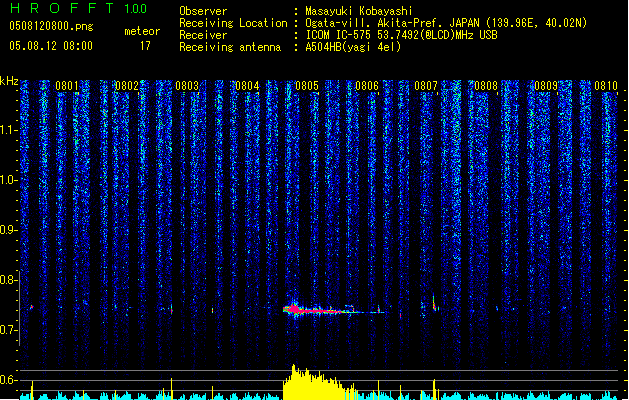This screenshot has width=629, height=400.
Task: Click the HROFFT 1.0.0 title text
Action: click(x=79, y=8)
